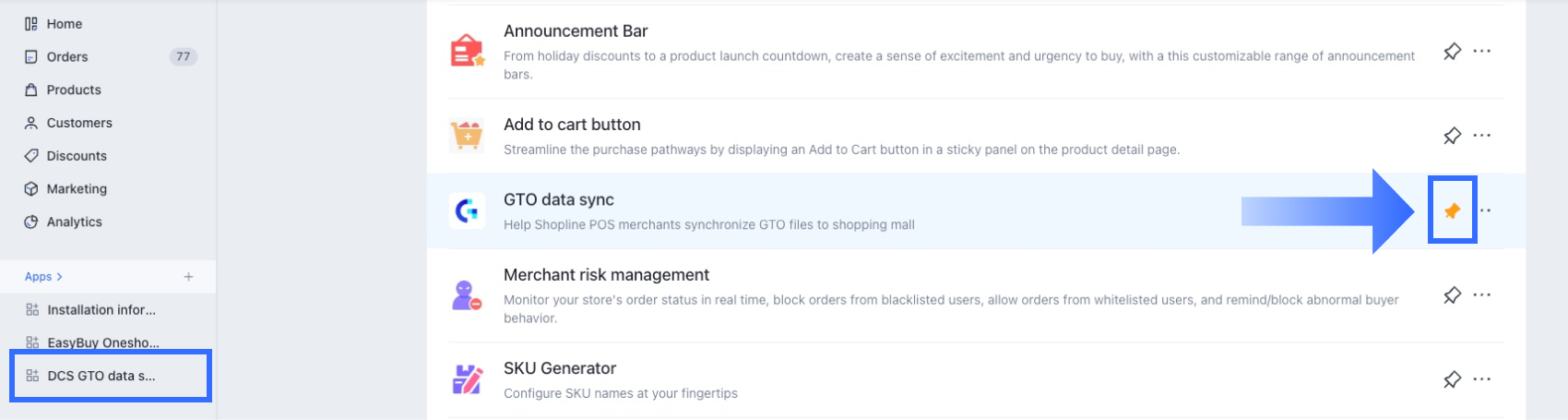Open DCS GTO data sync pinned app

click(x=101, y=376)
